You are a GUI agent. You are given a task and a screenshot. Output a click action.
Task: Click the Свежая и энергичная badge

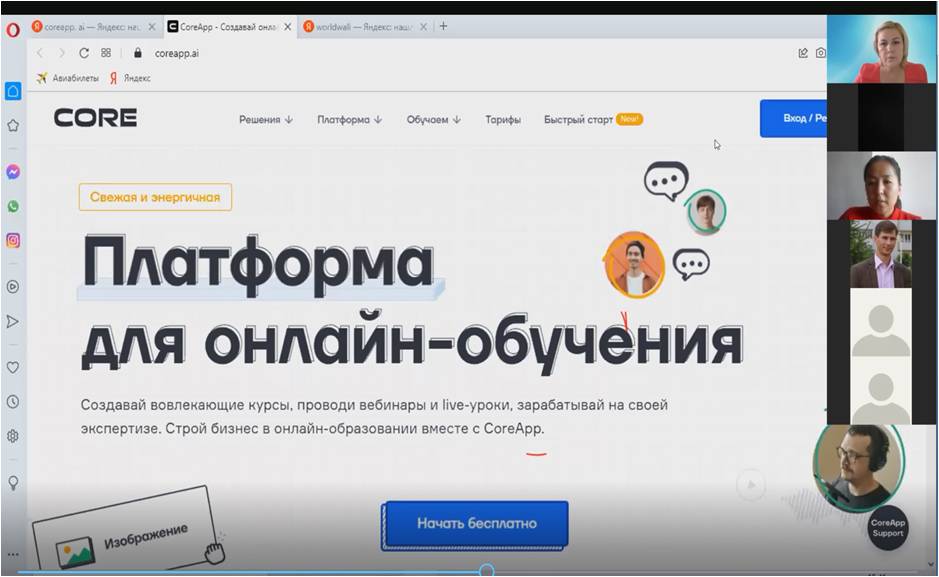[155, 197]
